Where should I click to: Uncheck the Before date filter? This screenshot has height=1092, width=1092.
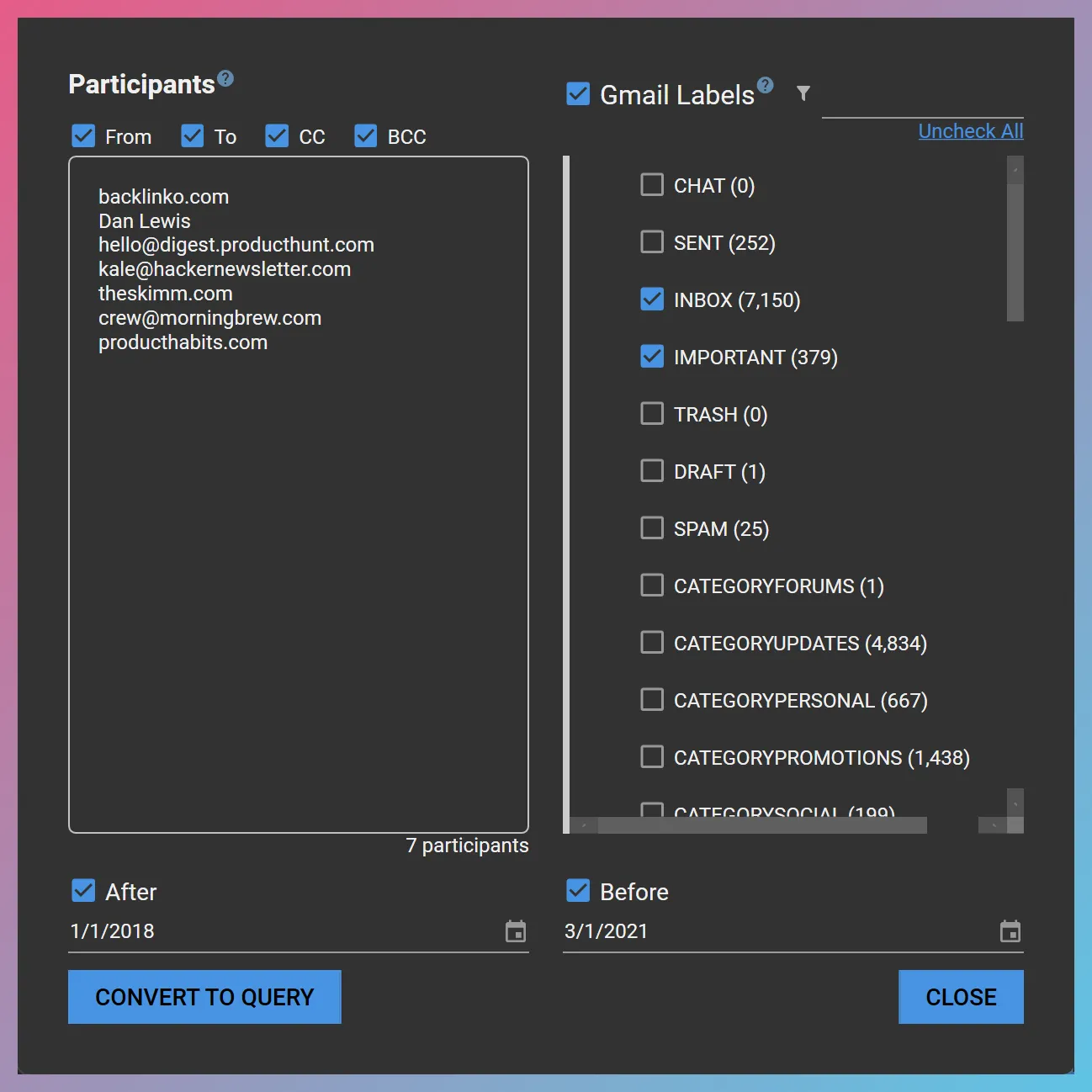click(x=577, y=890)
